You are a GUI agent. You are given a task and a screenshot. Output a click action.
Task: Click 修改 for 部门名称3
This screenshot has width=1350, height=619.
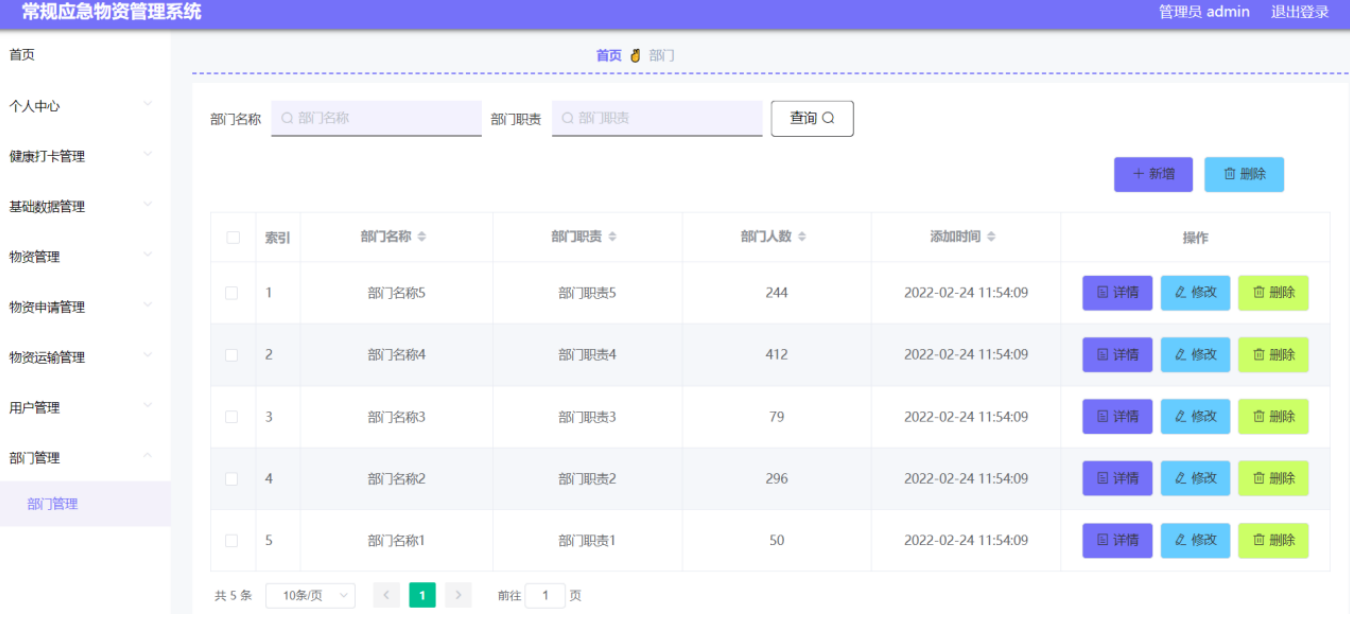click(1195, 417)
